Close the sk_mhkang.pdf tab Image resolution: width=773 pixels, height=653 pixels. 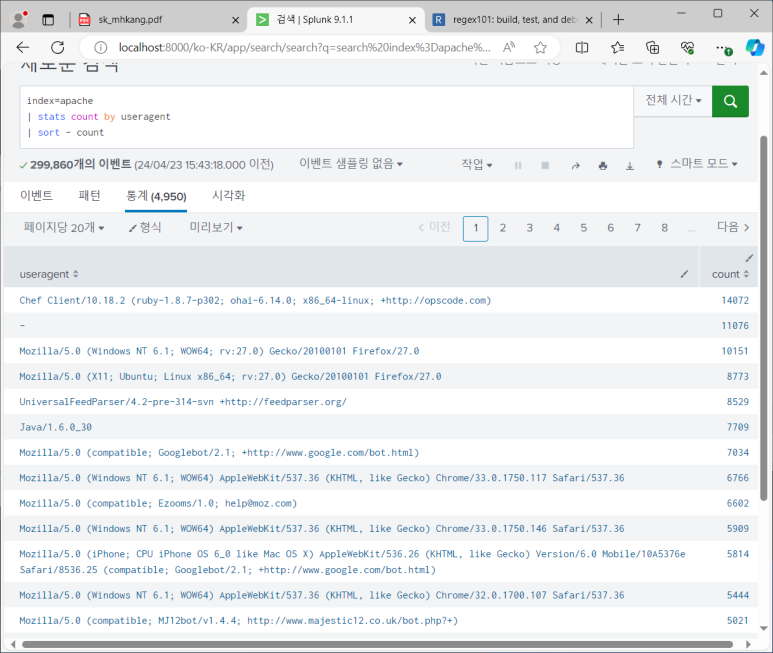coord(236,20)
